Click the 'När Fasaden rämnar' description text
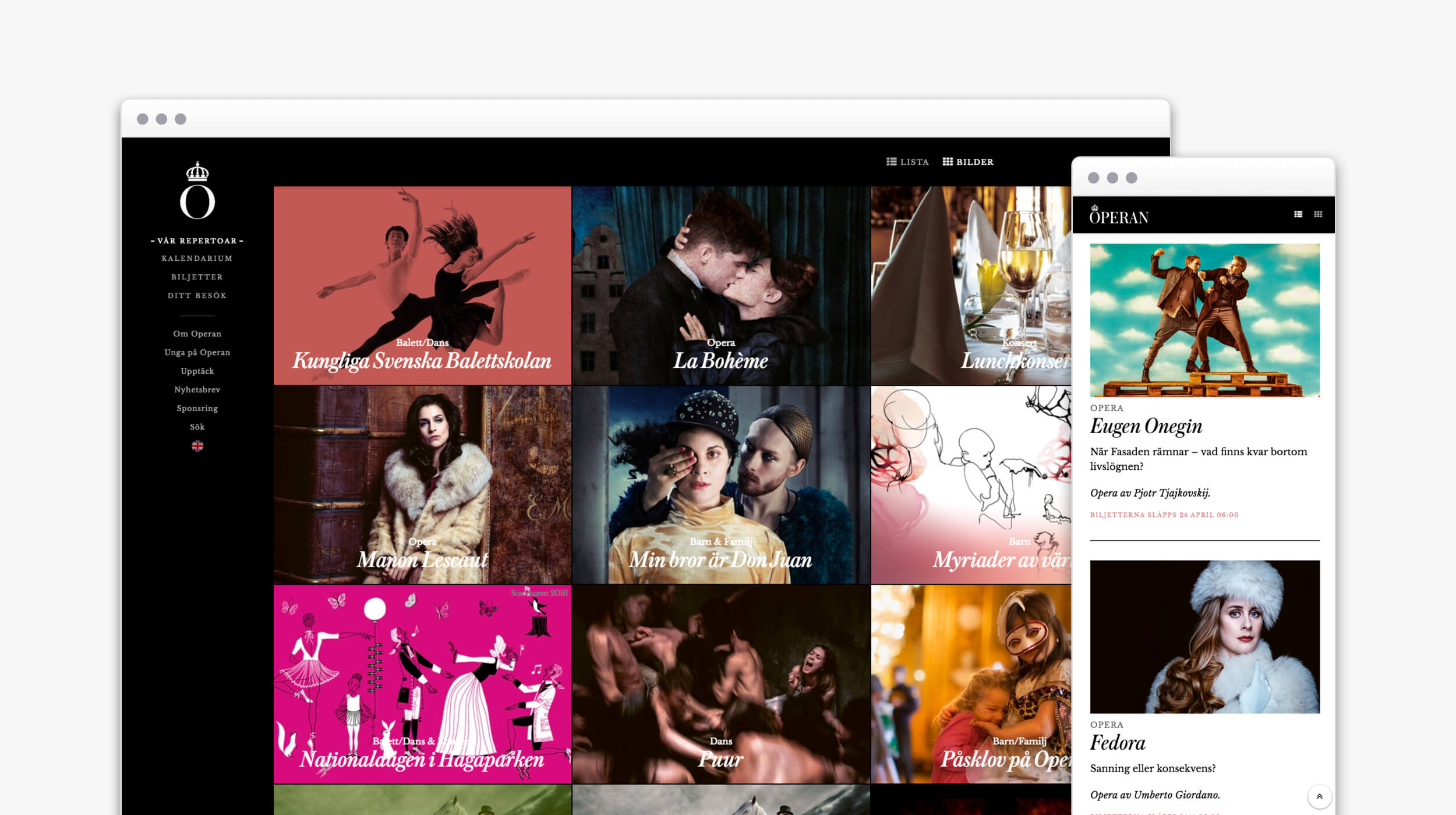 1199,459
